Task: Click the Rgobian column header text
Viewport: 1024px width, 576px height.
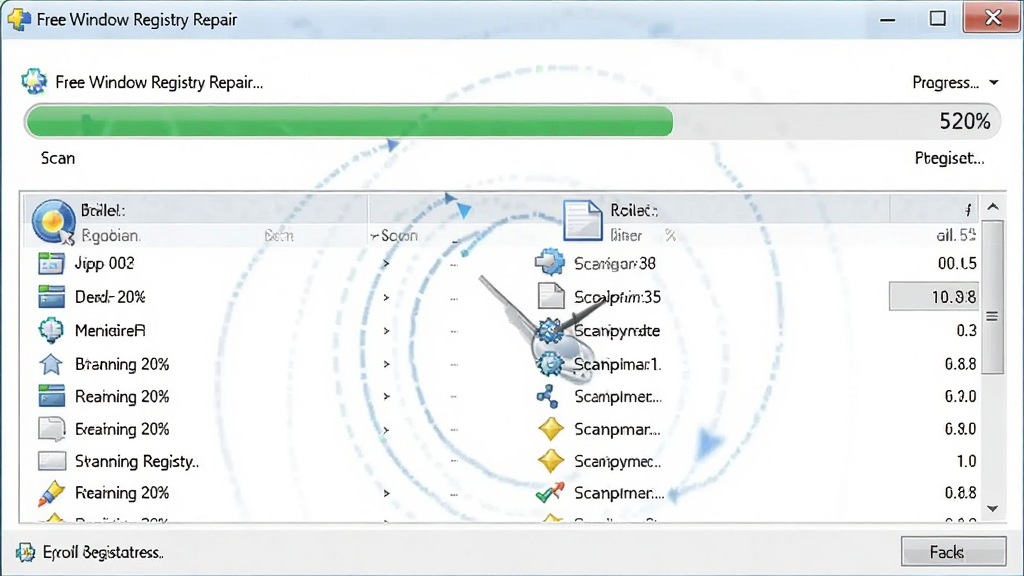Action: 110,236
